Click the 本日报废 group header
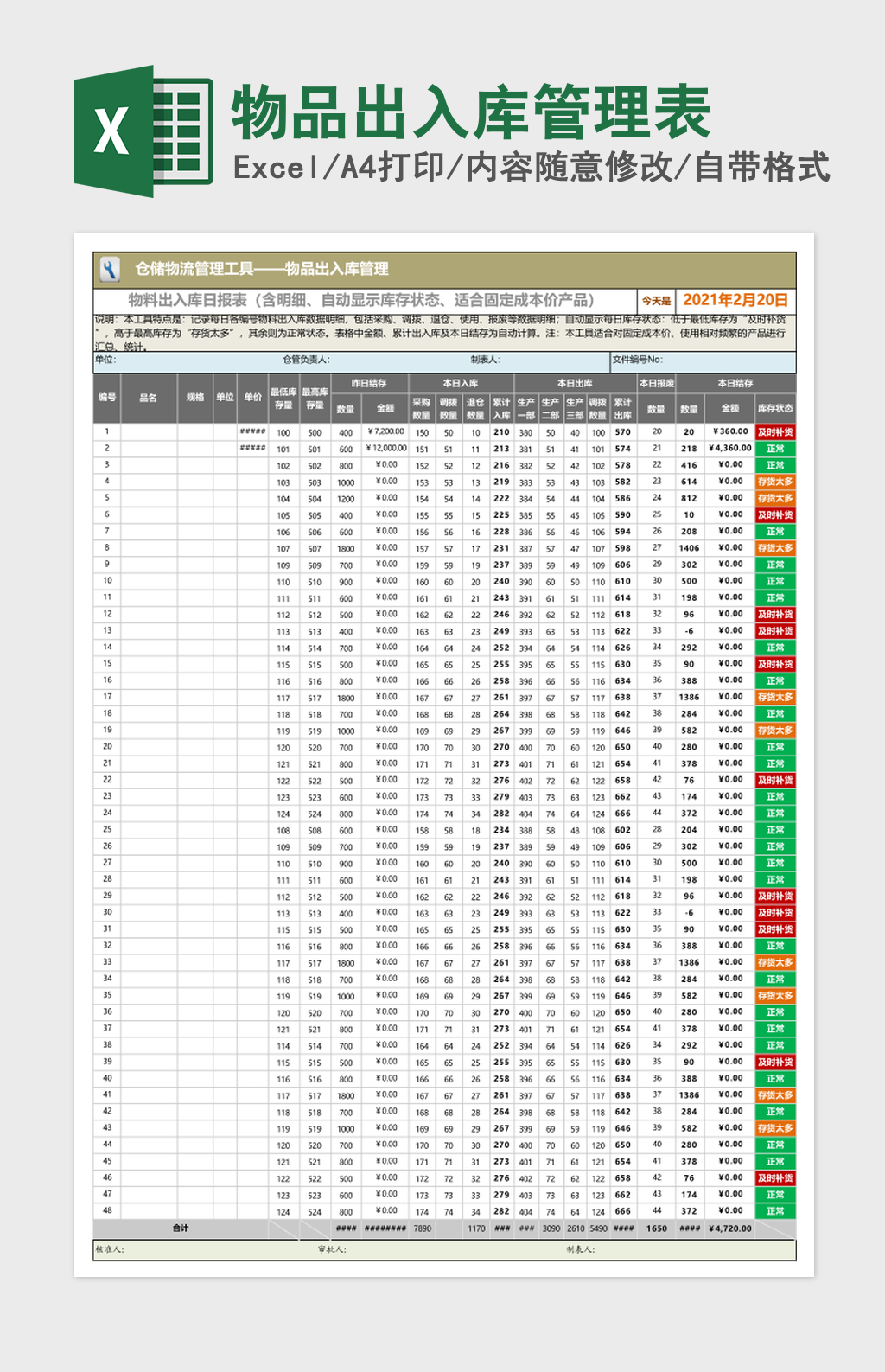This screenshot has width=885, height=1372. 657,383
